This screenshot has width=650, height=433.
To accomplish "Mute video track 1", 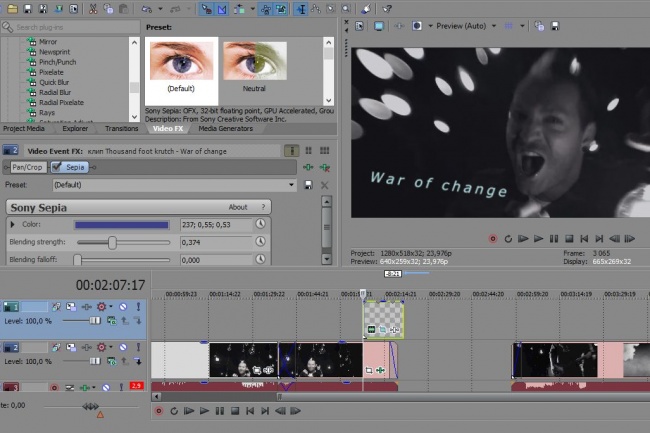I will 123,307.
